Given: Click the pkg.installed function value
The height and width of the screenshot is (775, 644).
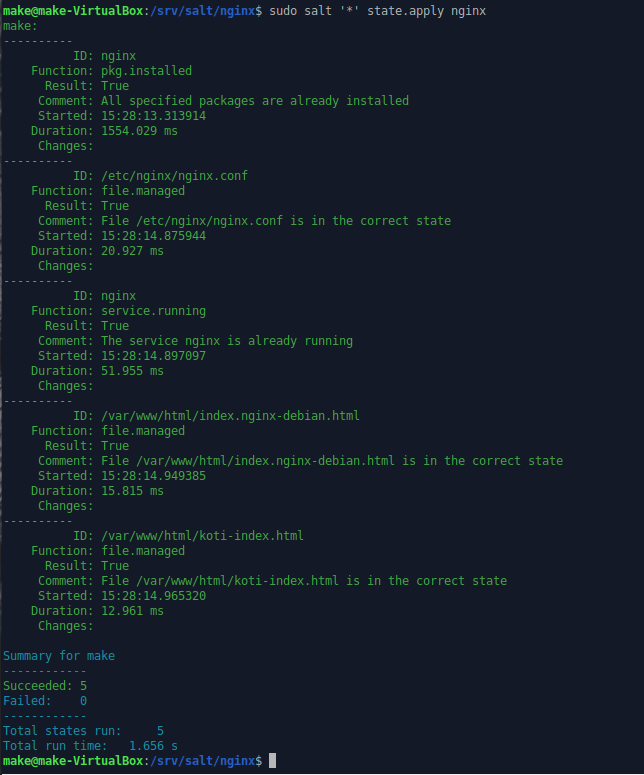Looking at the screenshot, I should (x=146, y=71).
